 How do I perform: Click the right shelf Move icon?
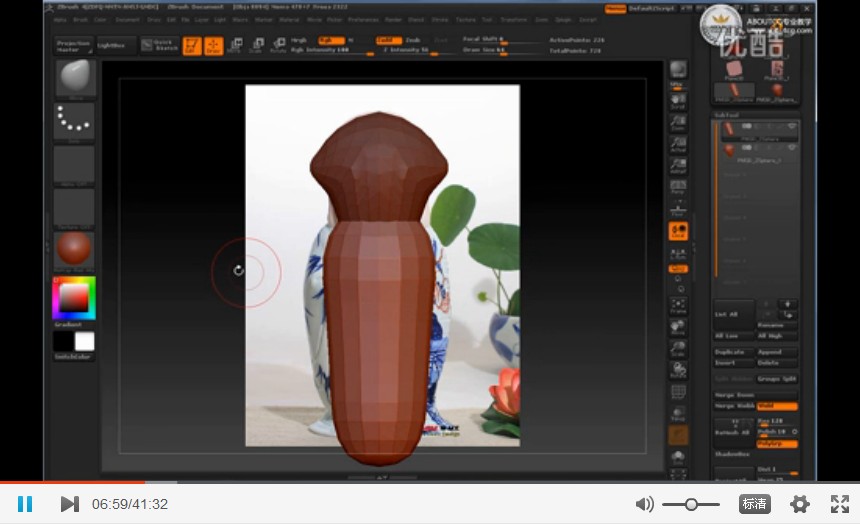[x=678, y=328]
